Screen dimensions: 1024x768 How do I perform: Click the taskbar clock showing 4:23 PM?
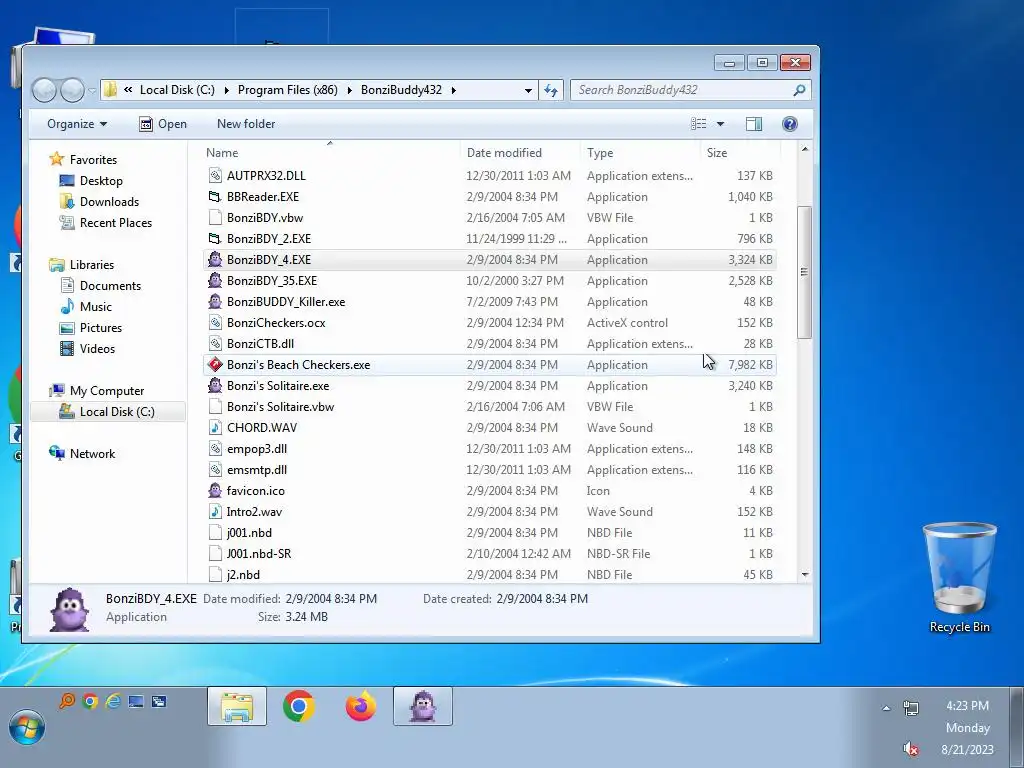(x=967, y=706)
